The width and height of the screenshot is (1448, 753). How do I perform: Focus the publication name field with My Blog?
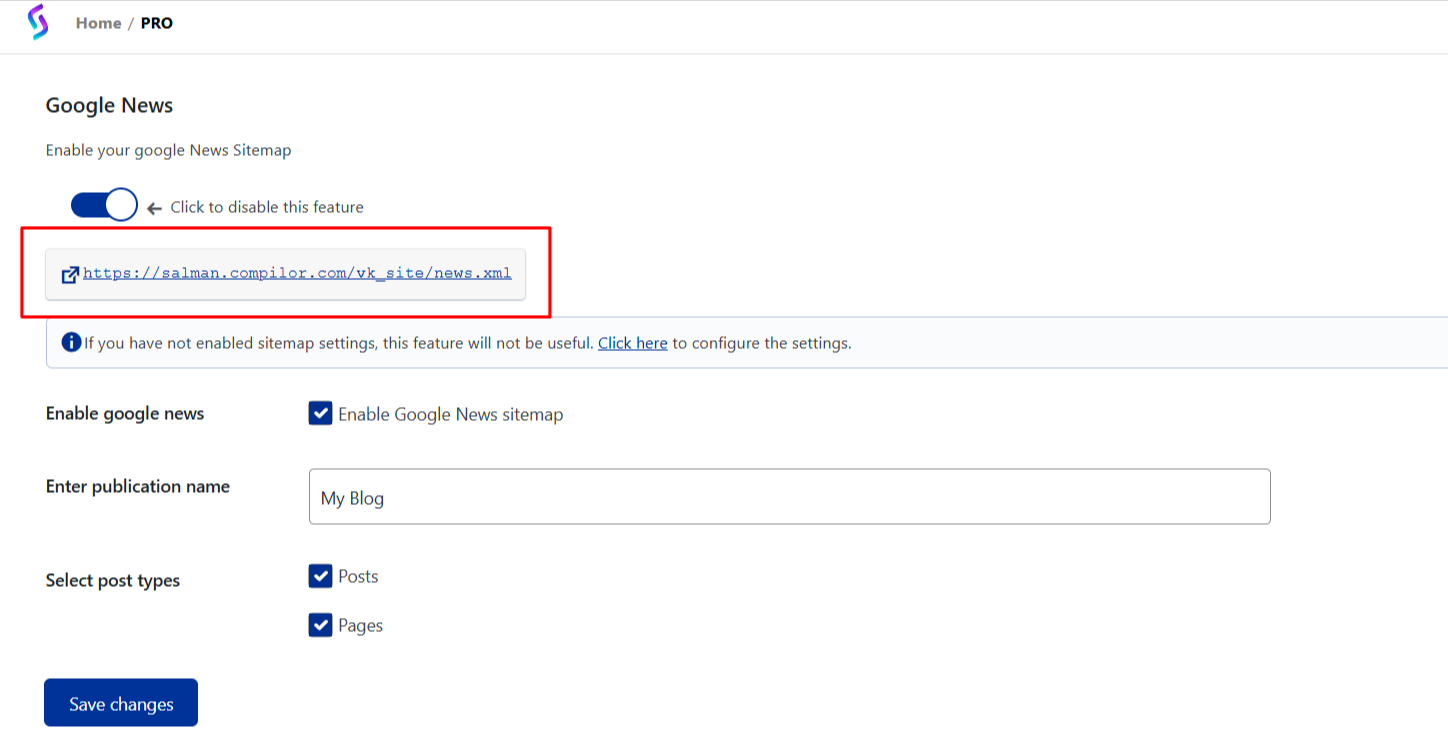point(789,497)
